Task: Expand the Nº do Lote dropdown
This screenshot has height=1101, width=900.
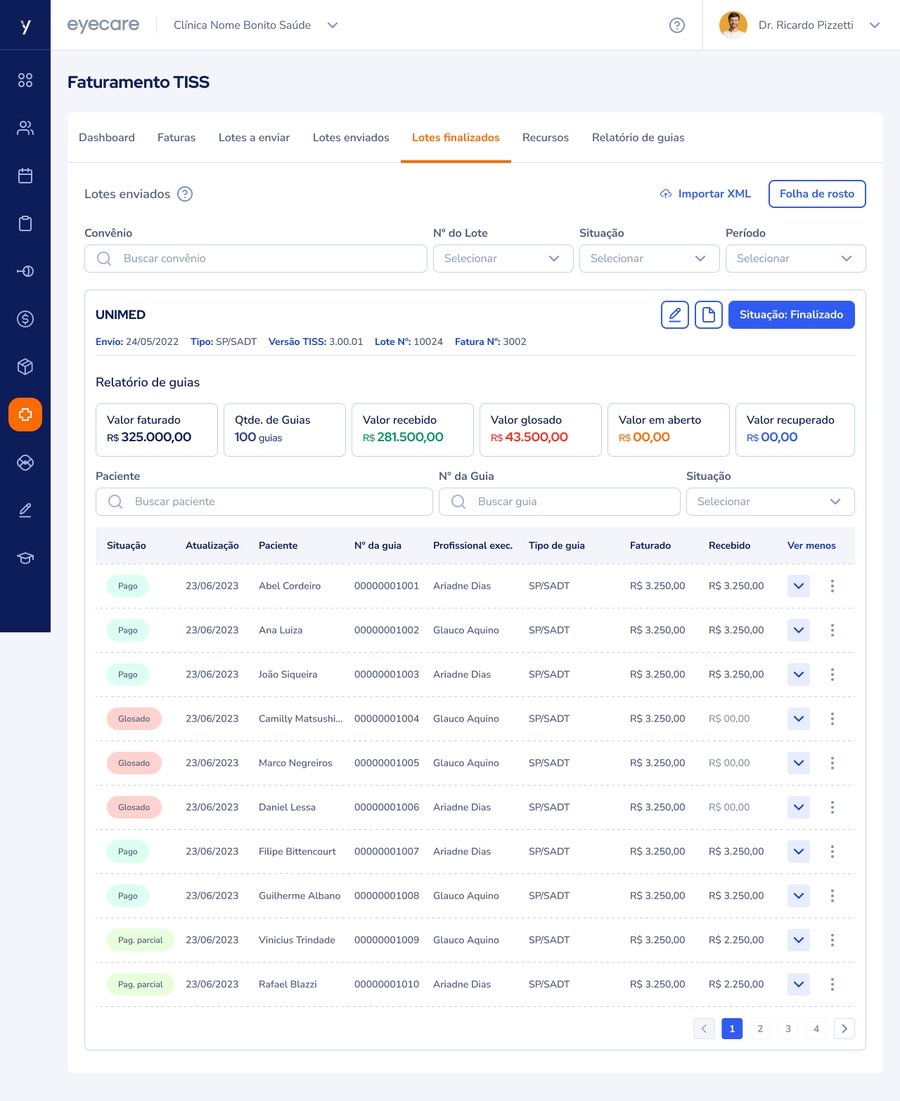Action: tap(503, 258)
